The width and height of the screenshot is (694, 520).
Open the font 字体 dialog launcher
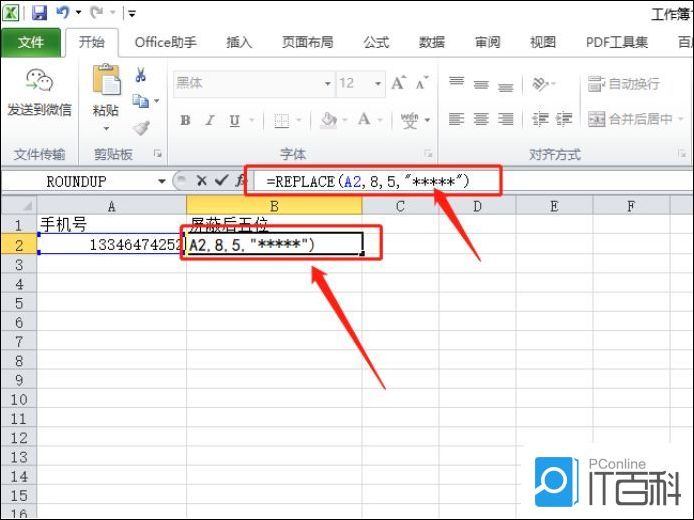[x=428, y=154]
